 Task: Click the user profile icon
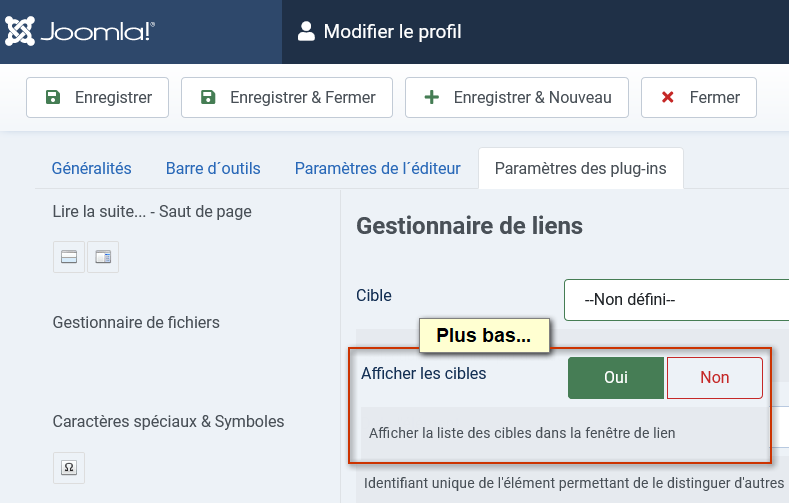(306, 31)
